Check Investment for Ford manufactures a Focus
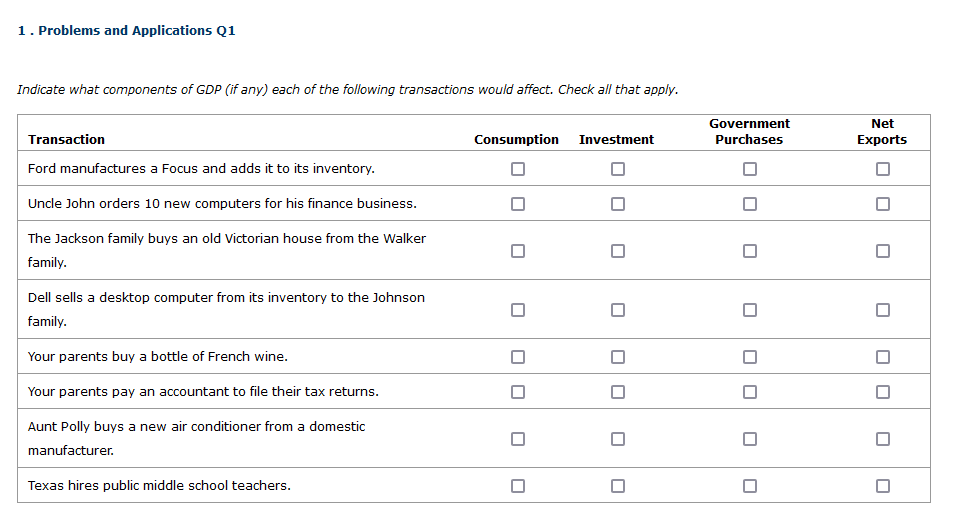The image size is (958, 521). [x=618, y=169]
